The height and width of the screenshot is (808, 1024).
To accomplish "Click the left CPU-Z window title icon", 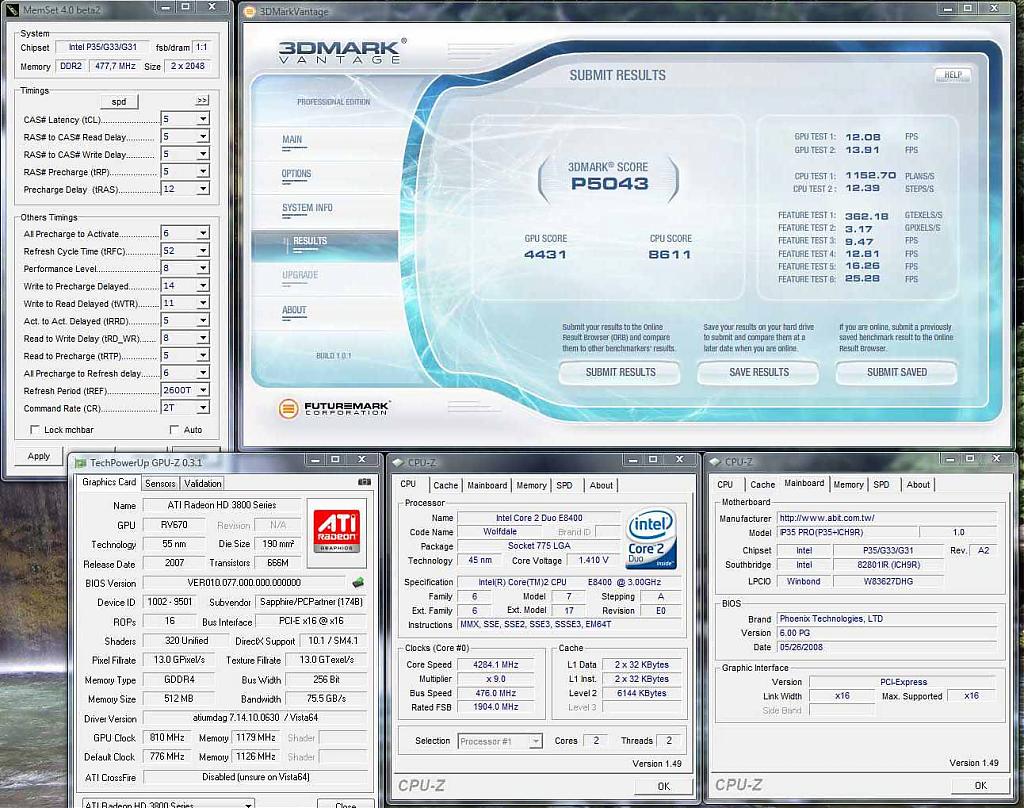I will (x=398, y=463).
